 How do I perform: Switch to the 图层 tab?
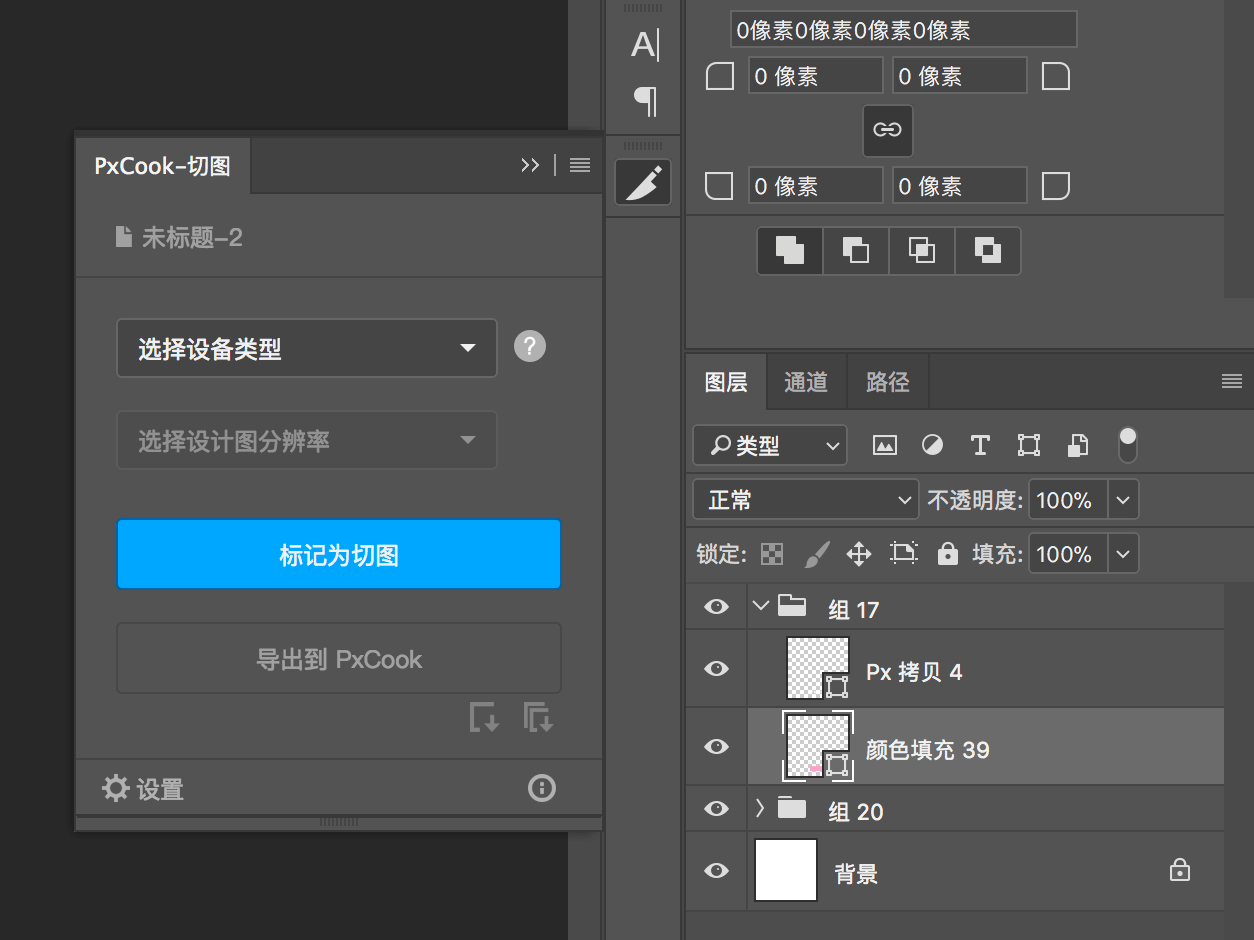pos(726,381)
